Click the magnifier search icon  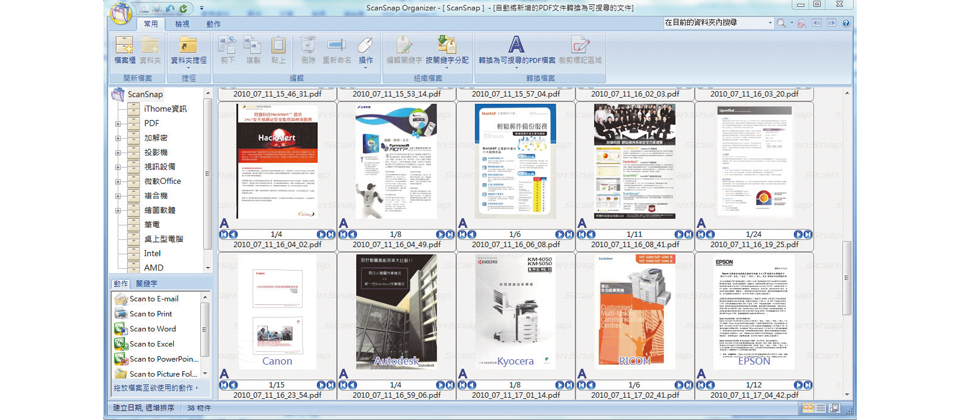pos(781,23)
